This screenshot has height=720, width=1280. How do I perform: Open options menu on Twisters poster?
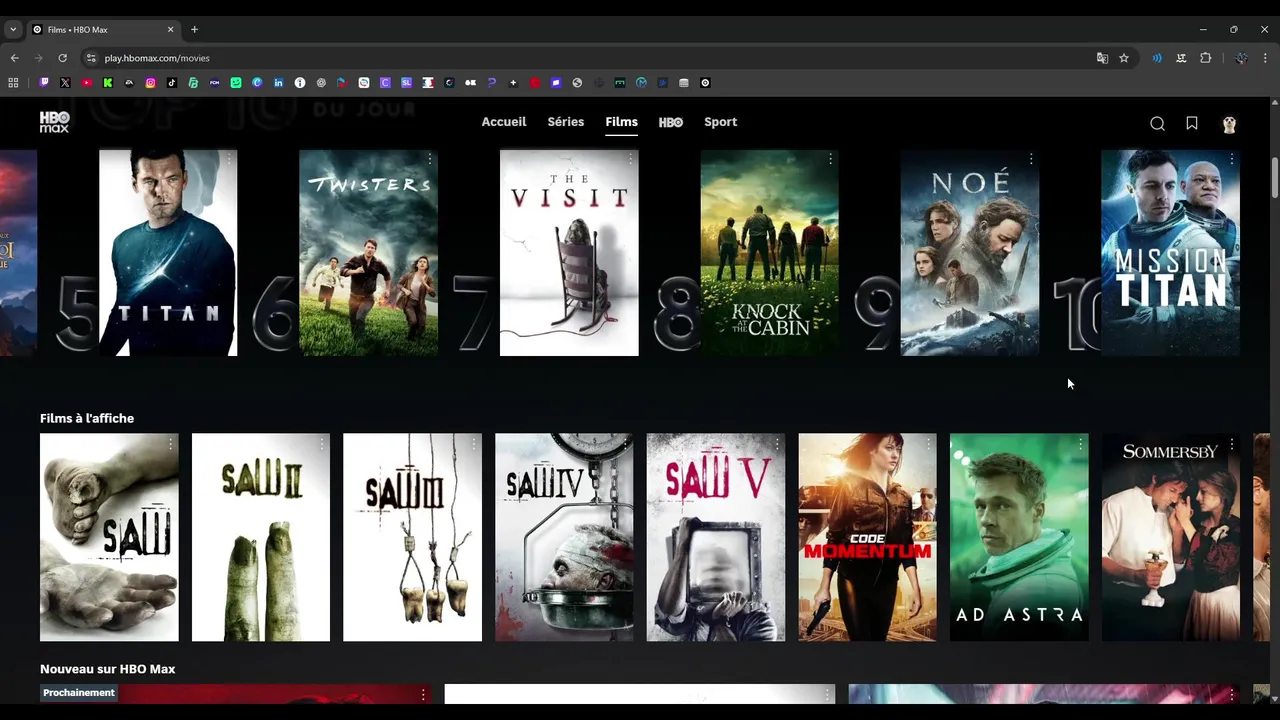(430, 160)
